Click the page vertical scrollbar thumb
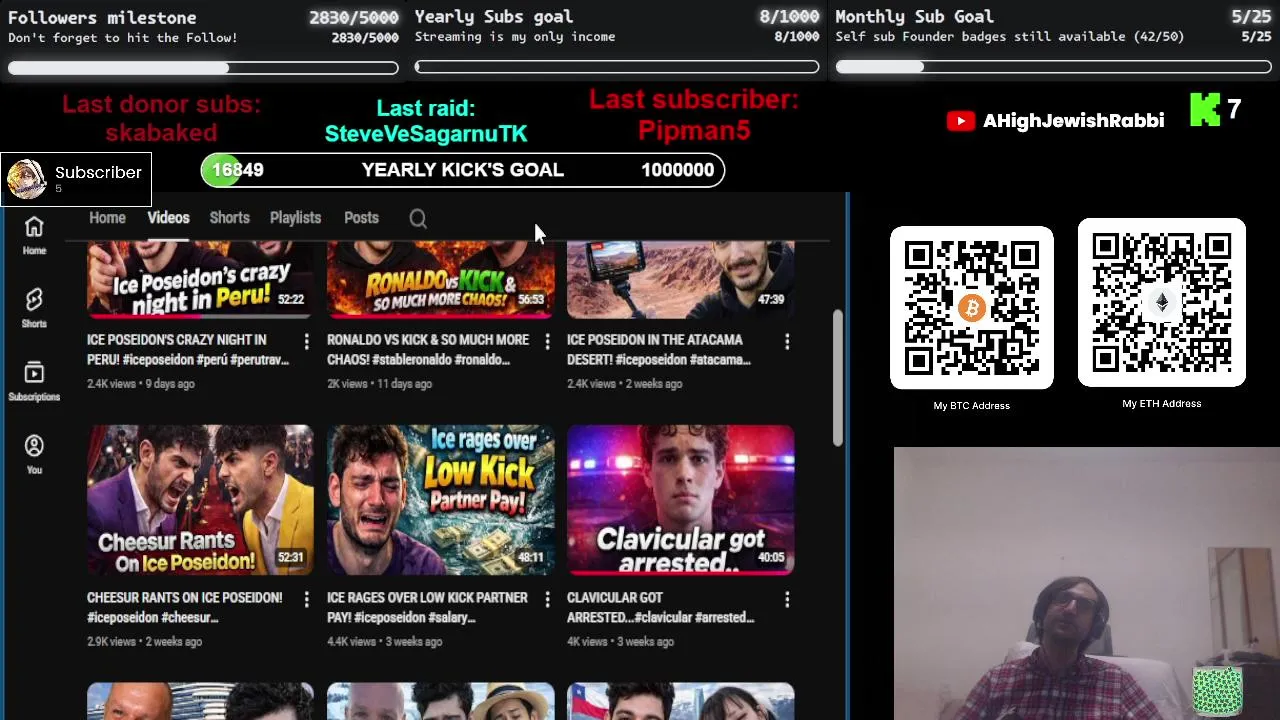1280x720 pixels. 838,379
